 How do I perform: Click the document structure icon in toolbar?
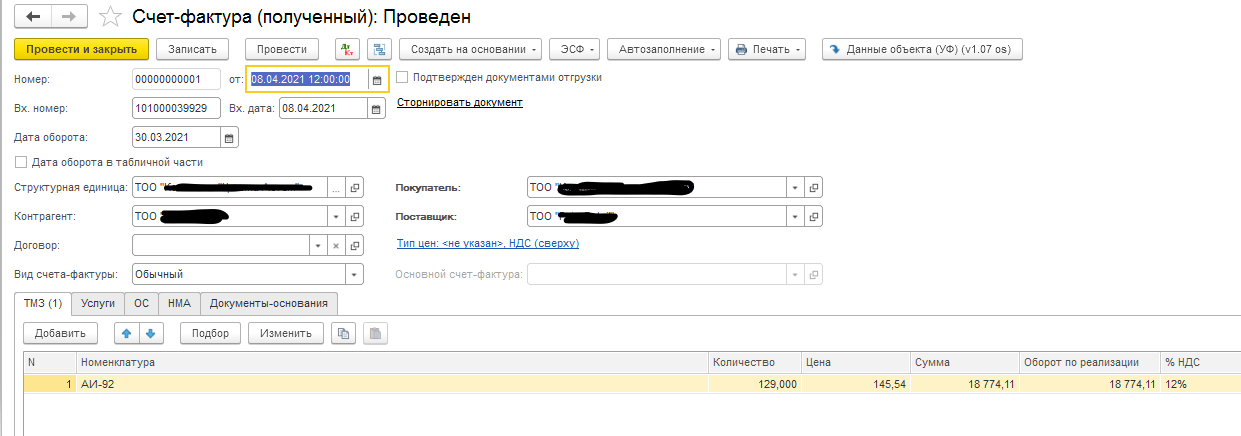pyautogui.click(x=378, y=49)
